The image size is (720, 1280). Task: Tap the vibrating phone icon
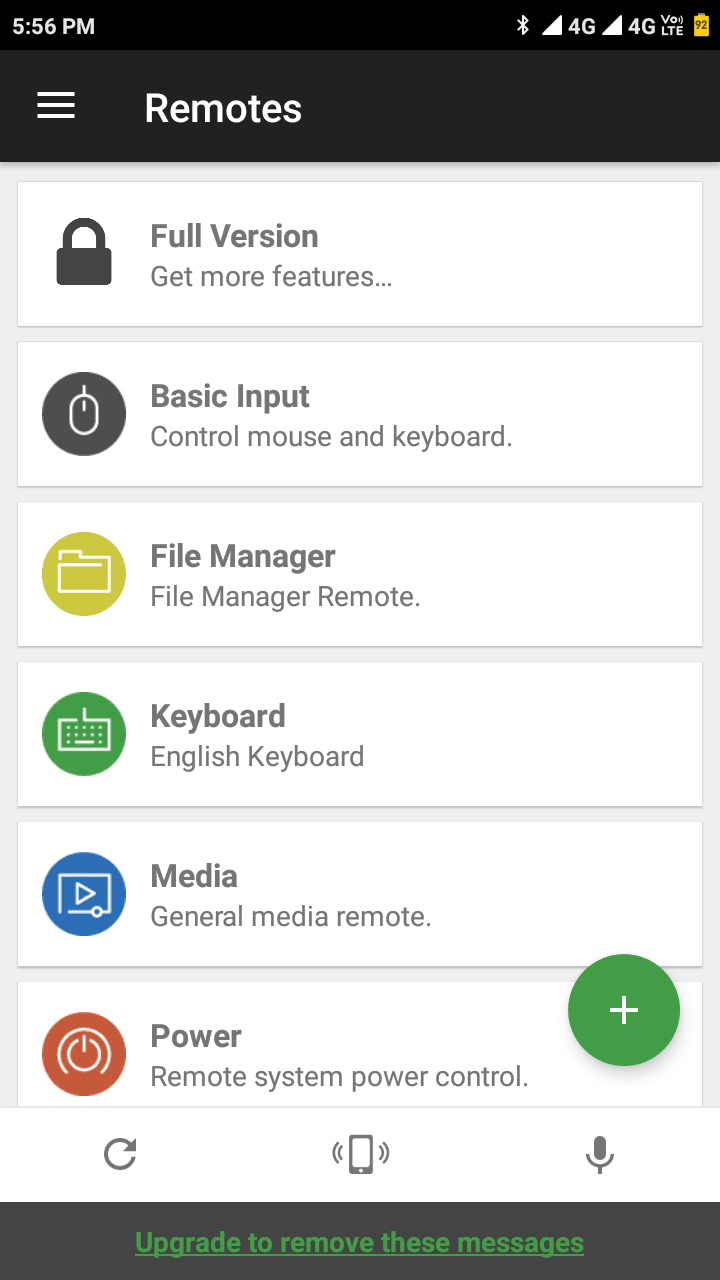click(360, 1155)
